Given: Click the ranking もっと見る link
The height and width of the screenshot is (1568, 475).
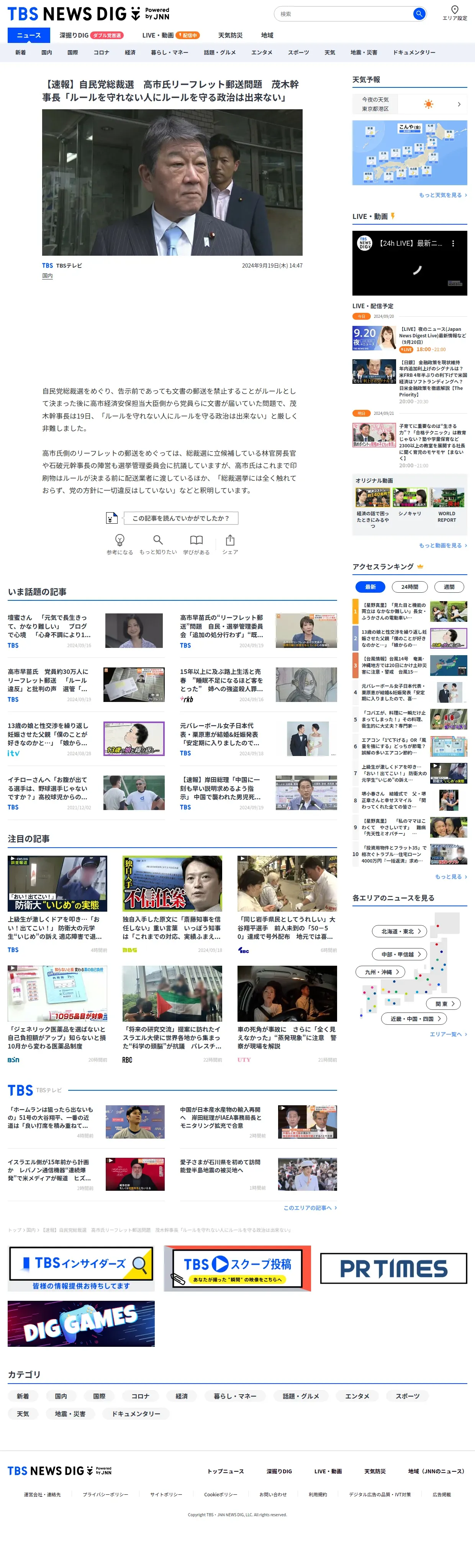Looking at the screenshot, I should (x=450, y=876).
